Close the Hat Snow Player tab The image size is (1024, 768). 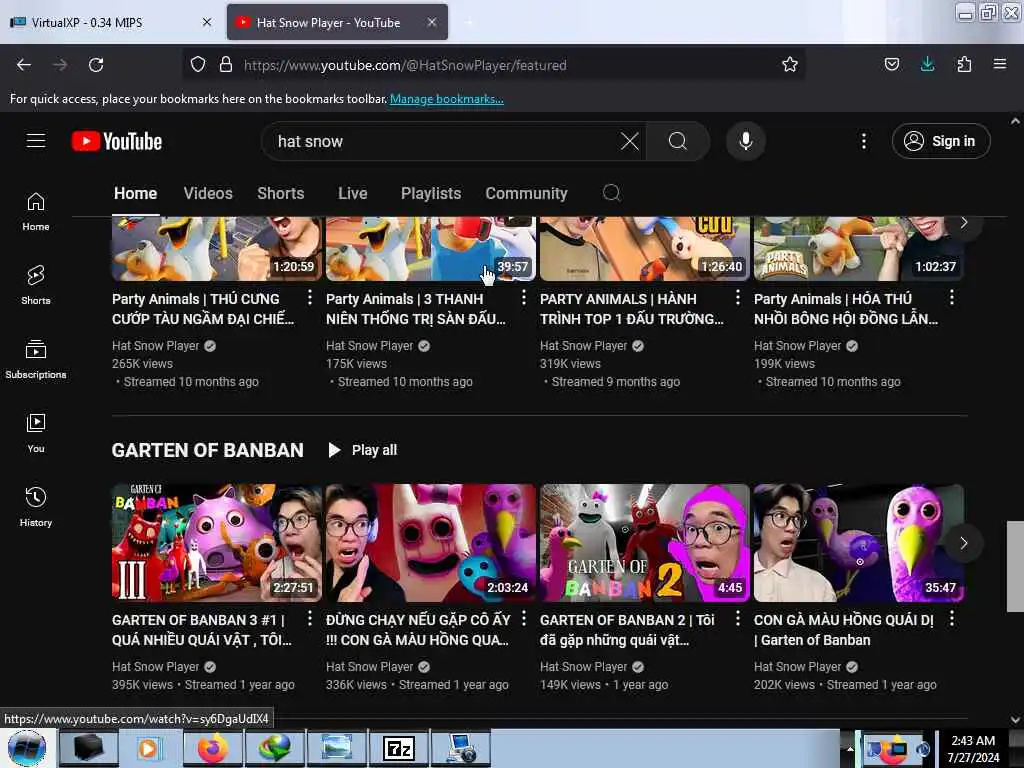[x=432, y=22]
